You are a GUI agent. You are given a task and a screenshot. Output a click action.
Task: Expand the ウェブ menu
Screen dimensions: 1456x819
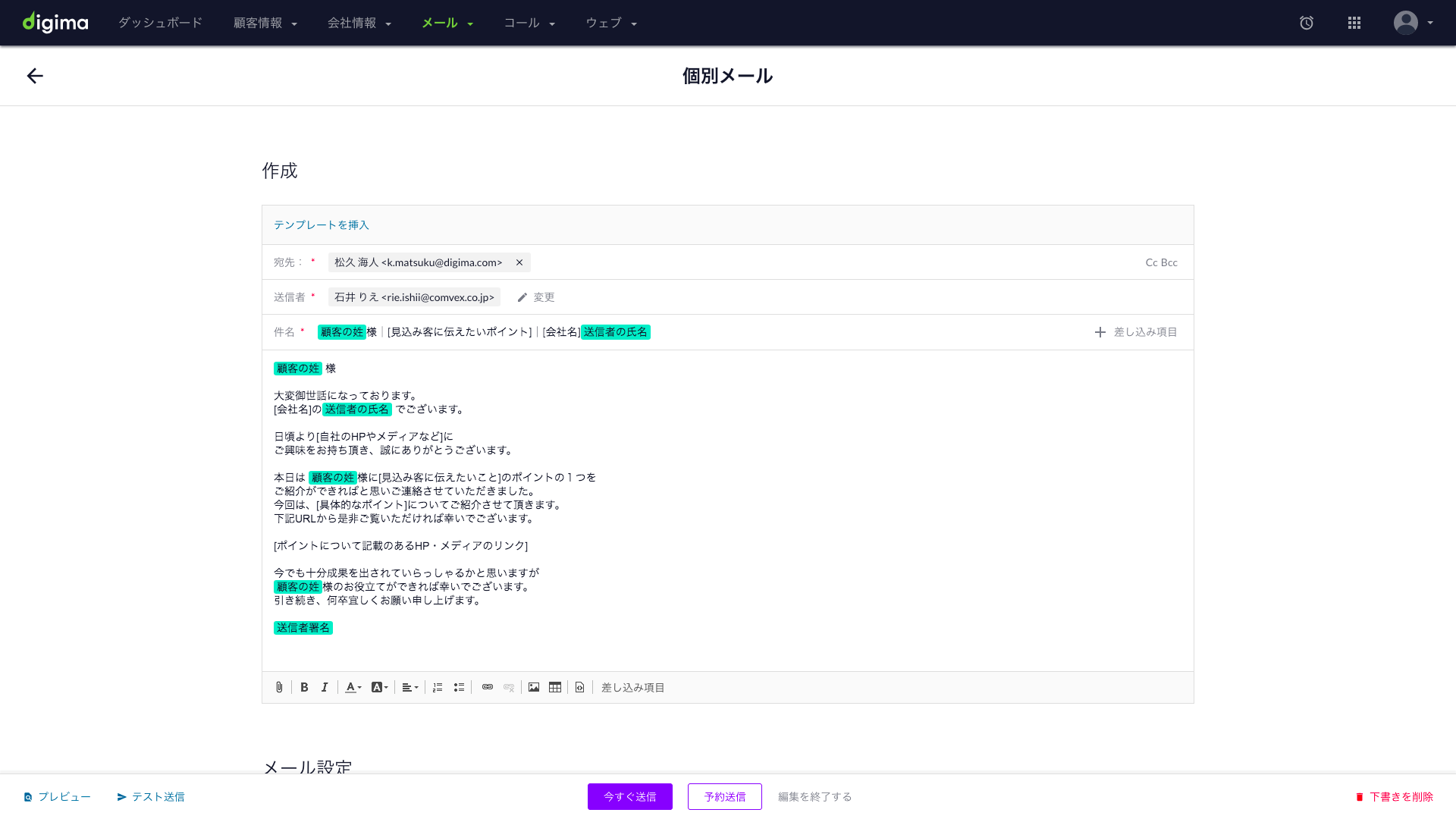611,23
